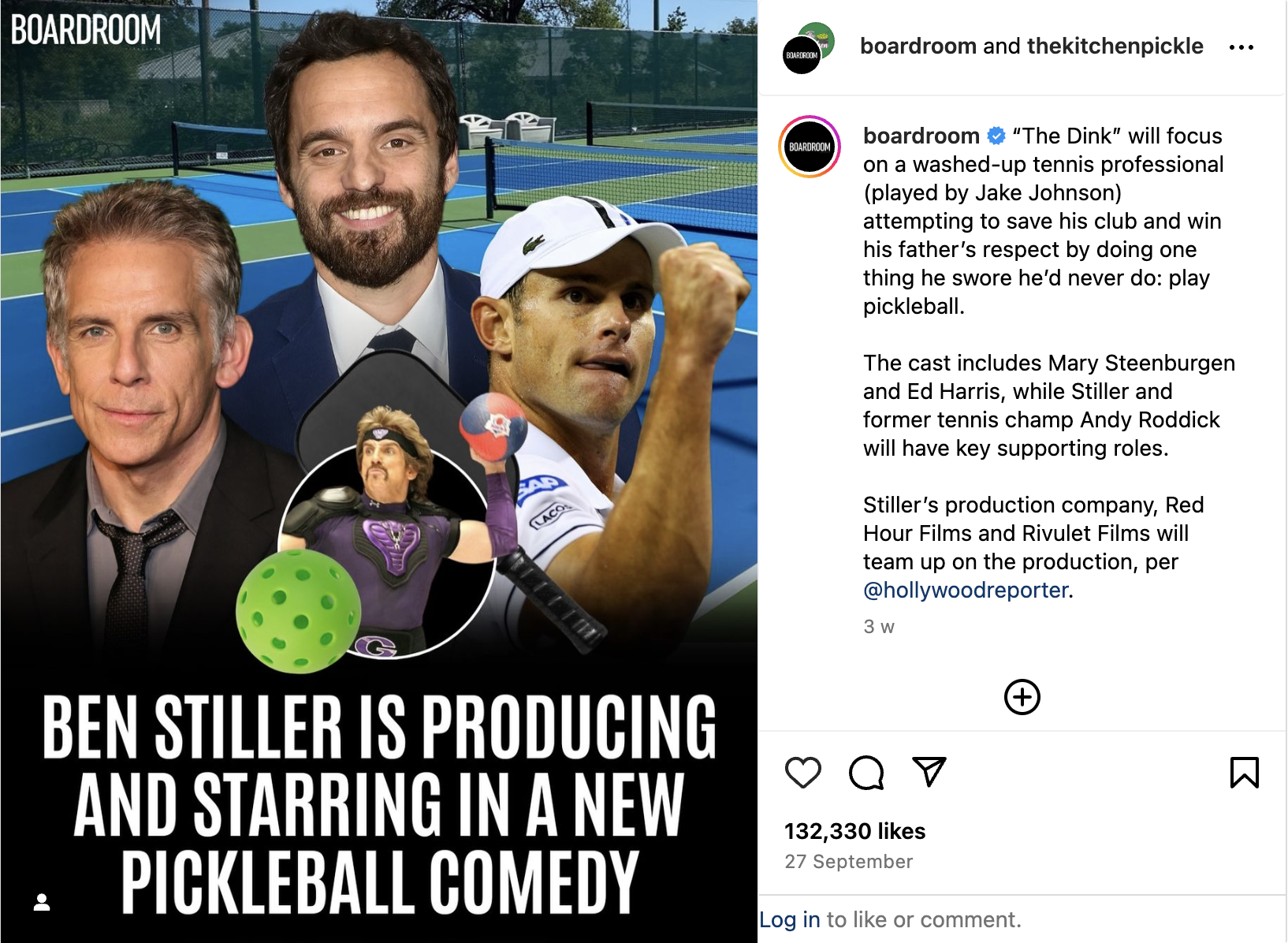View the 132,330 likes list

854,831
